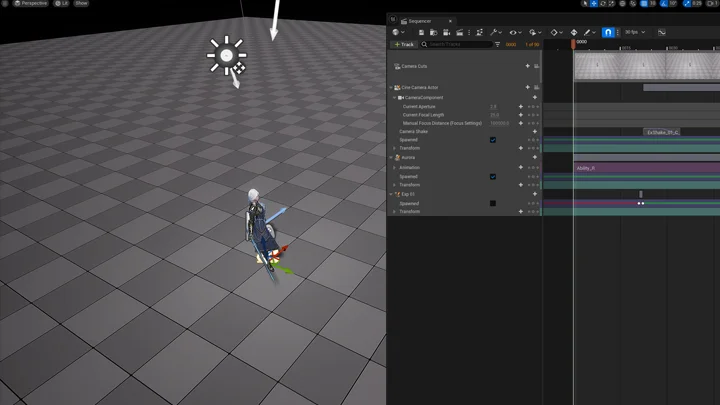Toggle the blue Snapping magnet button

[608, 32]
